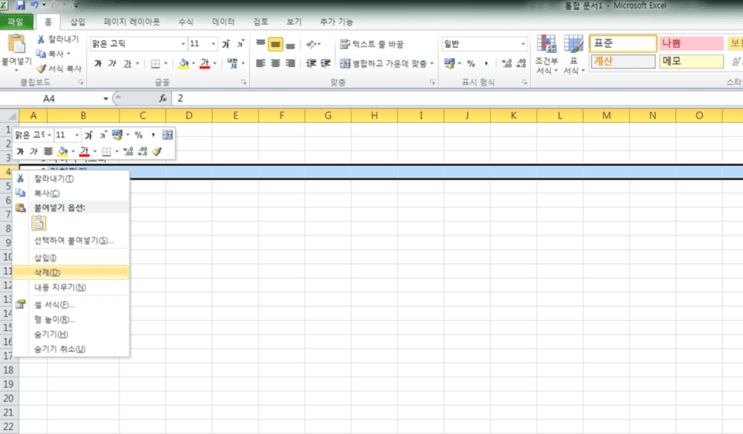Click the Merge and Center (병합하고 가운데 맞춤) icon
The width and height of the screenshot is (743, 434).
tap(345, 63)
